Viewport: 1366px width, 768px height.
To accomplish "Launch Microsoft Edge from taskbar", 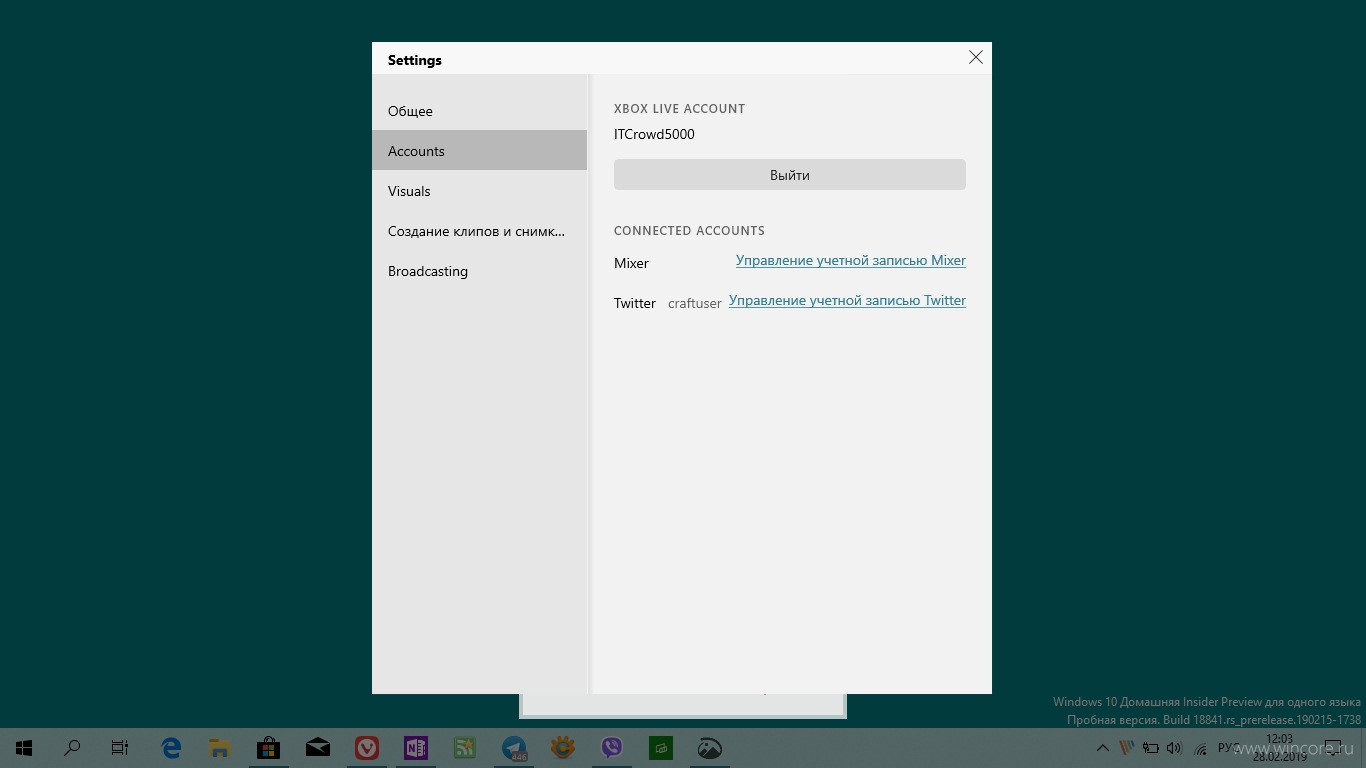I will point(171,748).
